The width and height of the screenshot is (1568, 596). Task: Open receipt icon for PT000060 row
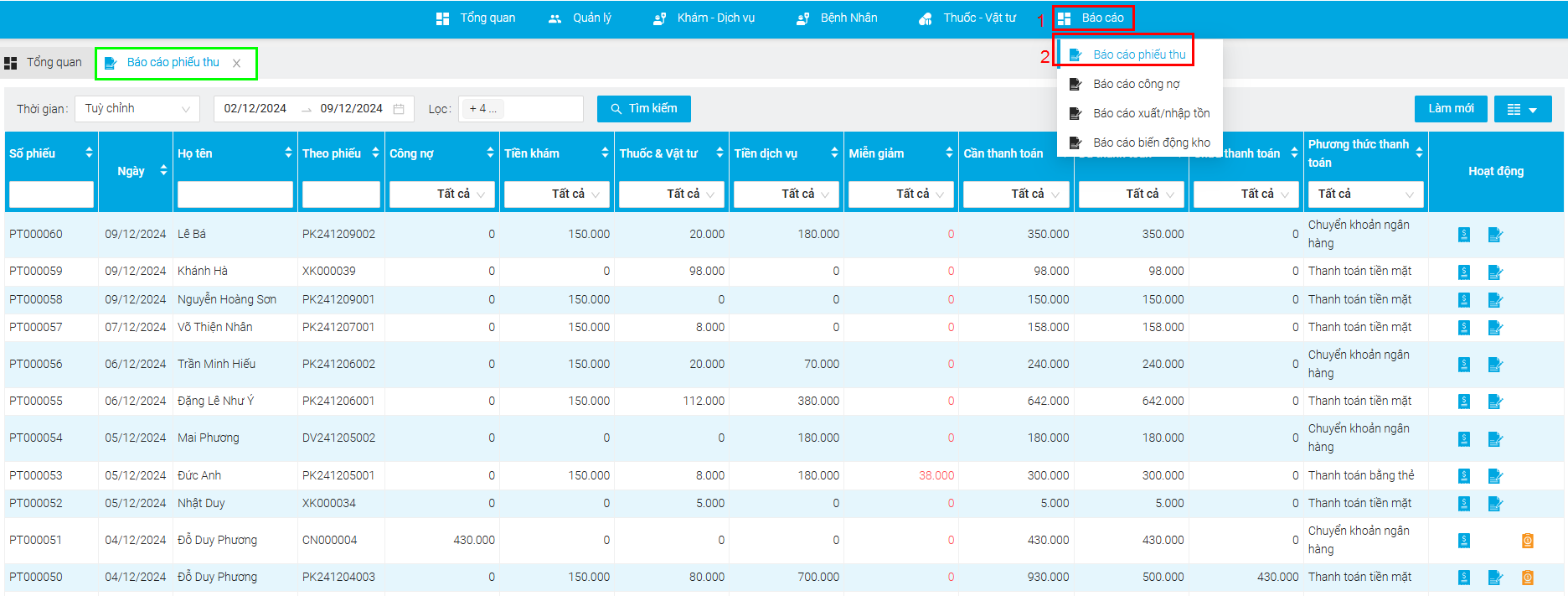tap(1464, 235)
